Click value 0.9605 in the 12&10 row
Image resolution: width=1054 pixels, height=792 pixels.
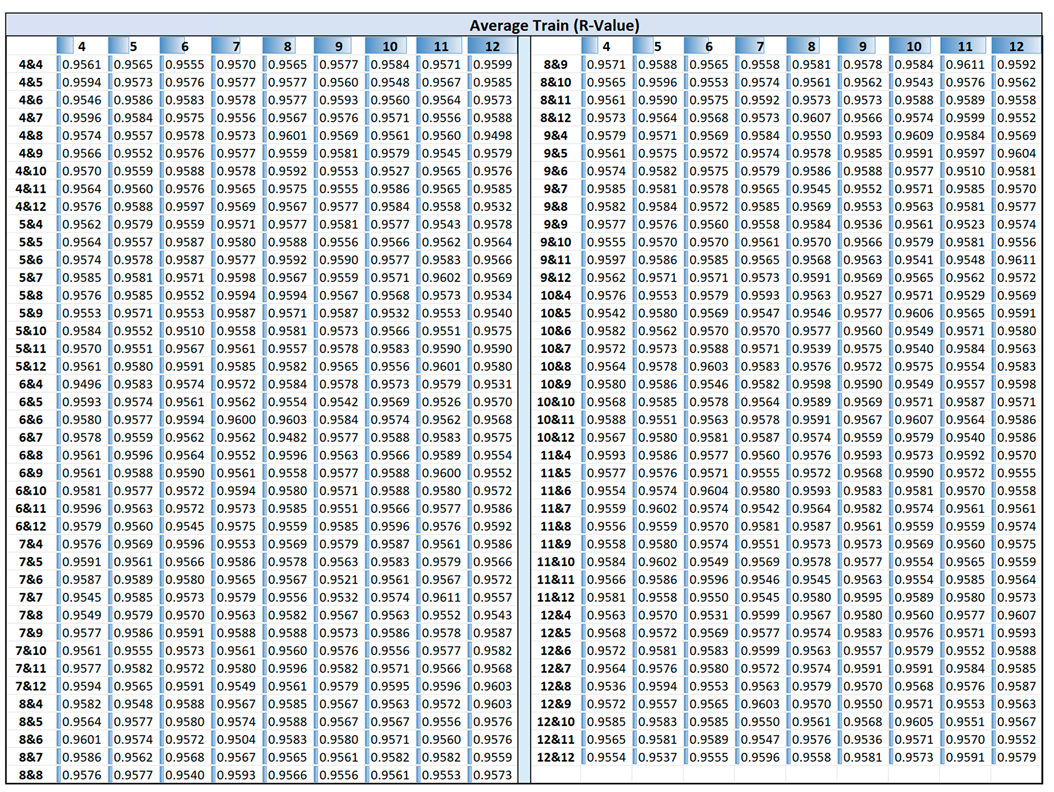[914, 721]
